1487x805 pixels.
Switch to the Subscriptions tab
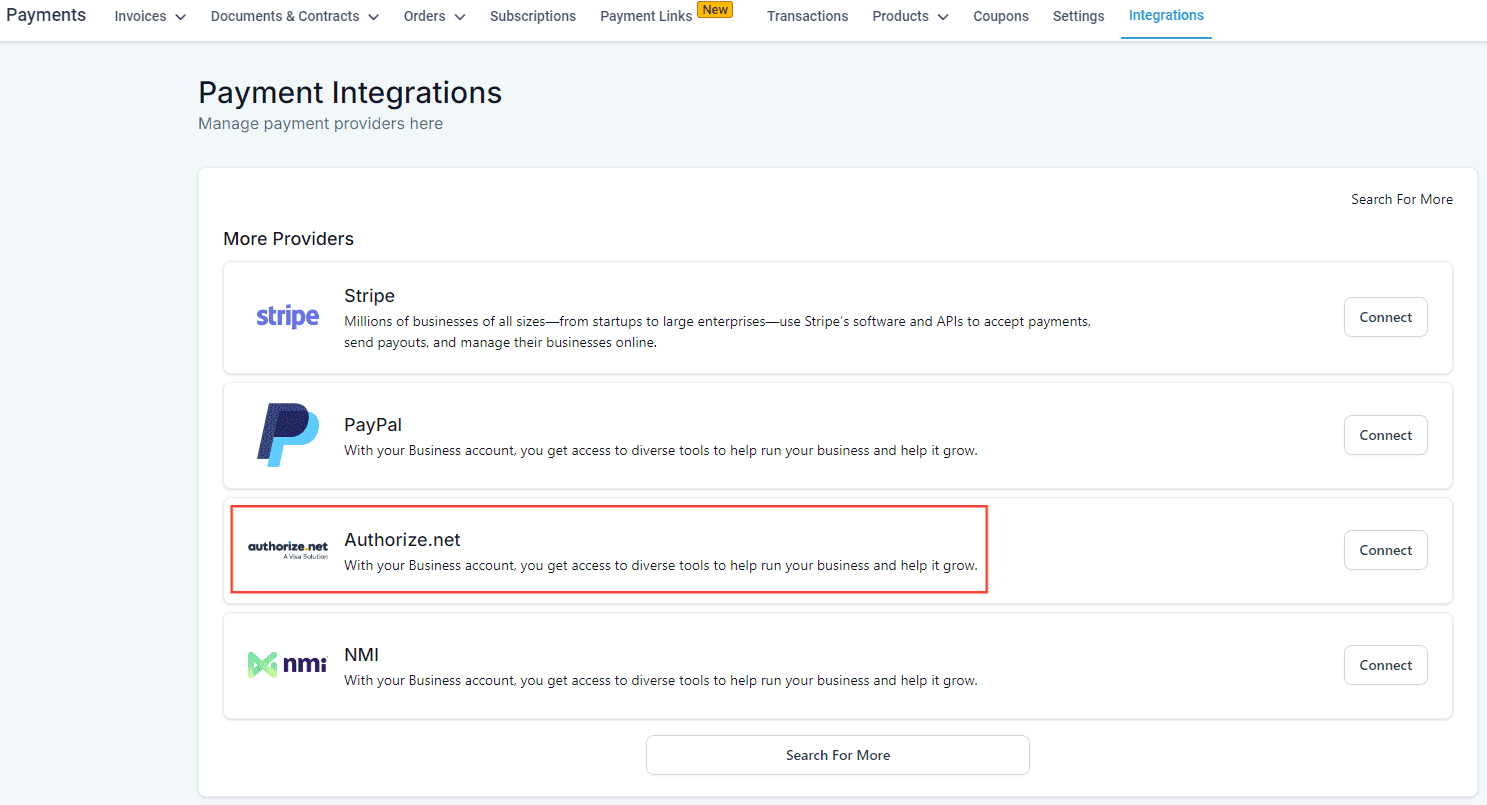[533, 16]
